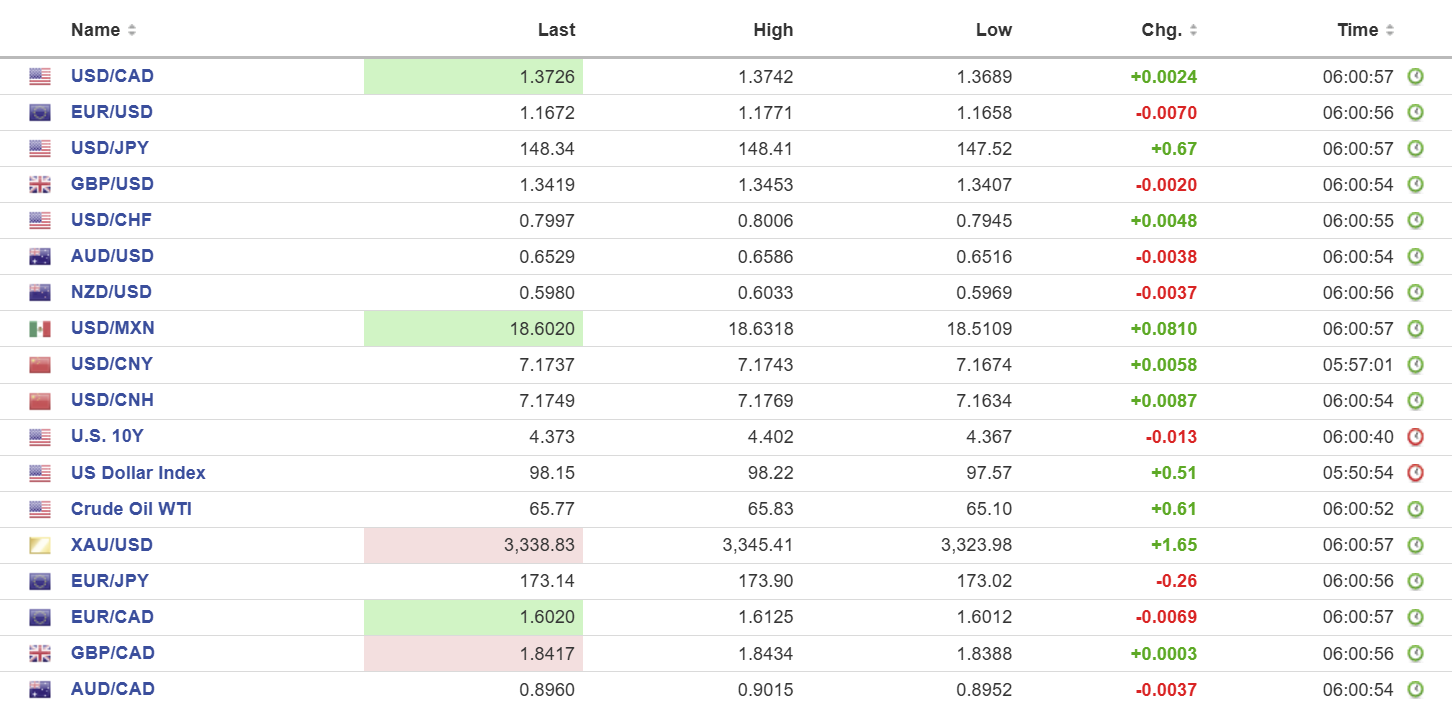Open the Crude Oil WTI link
This screenshot has height=704, width=1452.
pos(131,509)
